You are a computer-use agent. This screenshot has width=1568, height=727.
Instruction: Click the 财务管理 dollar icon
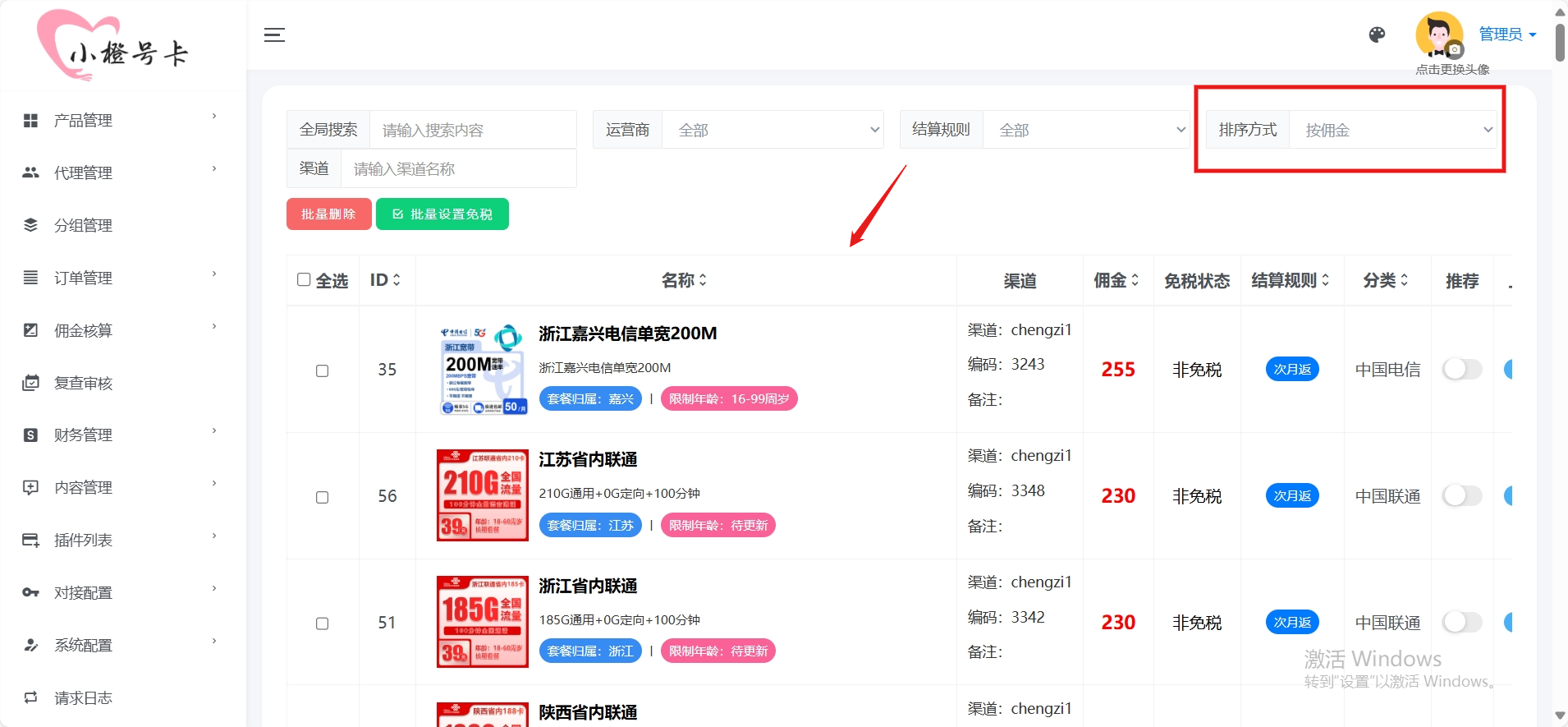pyautogui.click(x=30, y=435)
